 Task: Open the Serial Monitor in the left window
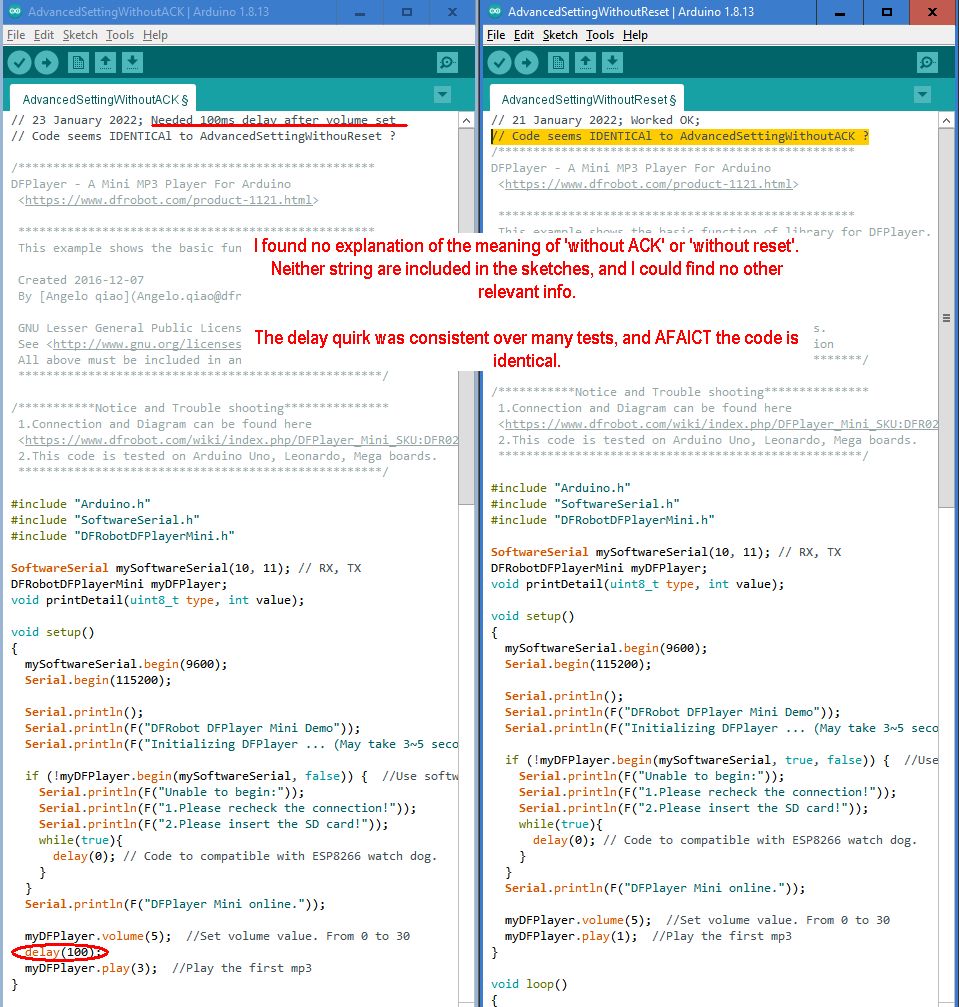pos(447,61)
